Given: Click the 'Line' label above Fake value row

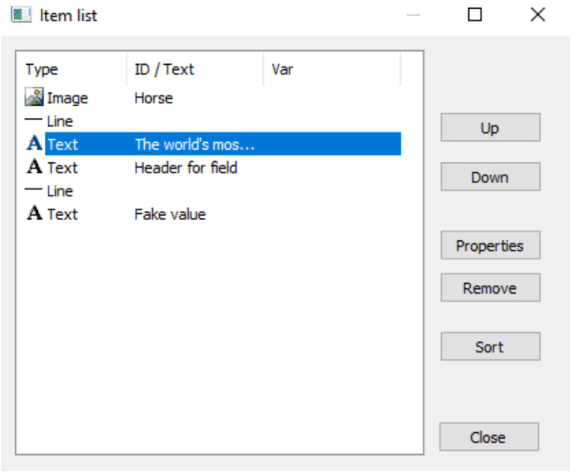Looking at the screenshot, I should [60, 191].
